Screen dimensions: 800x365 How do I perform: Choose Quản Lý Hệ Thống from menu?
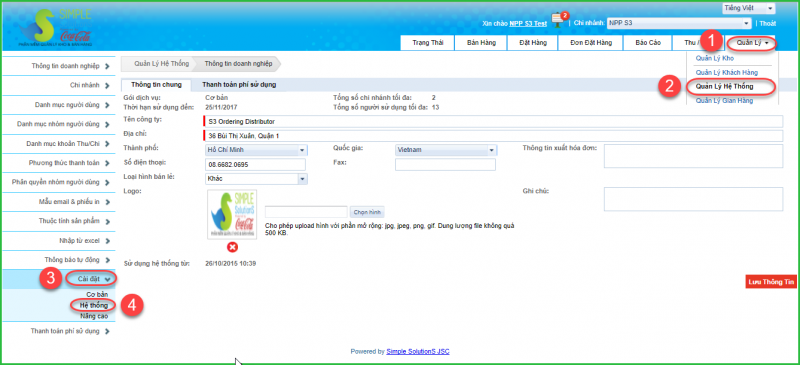click(x=724, y=87)
